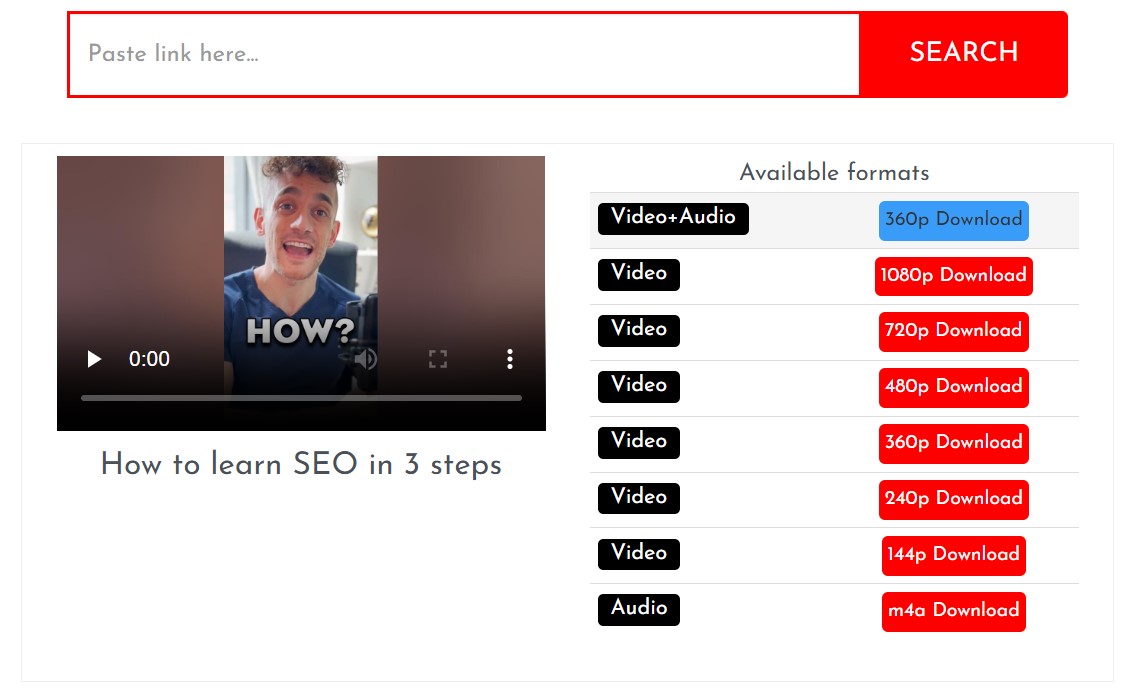Select the title How to learn SEO
Screen dimensions: 1135x698
coord(300,464)
